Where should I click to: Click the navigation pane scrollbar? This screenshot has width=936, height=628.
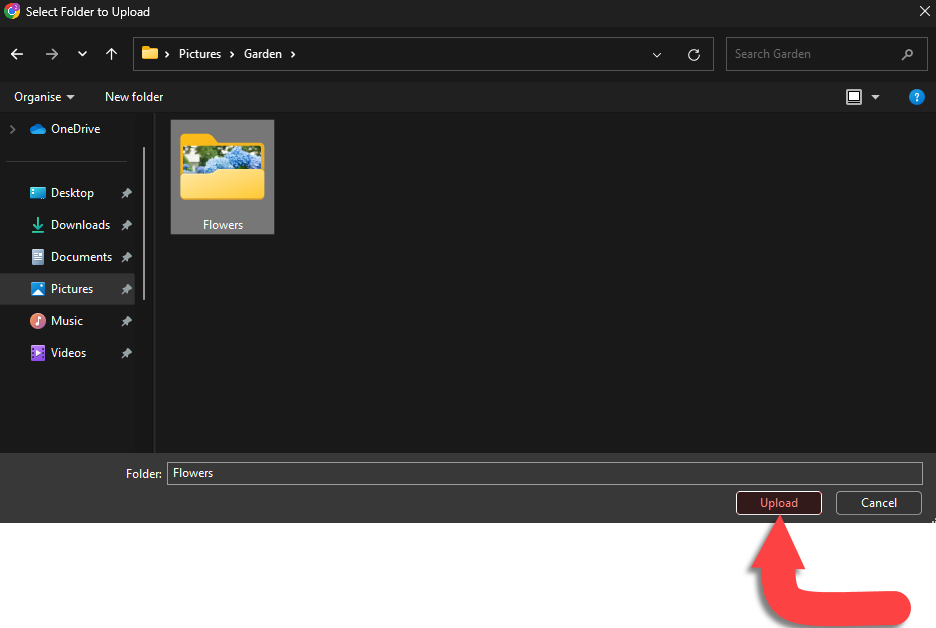click(144, 223)
